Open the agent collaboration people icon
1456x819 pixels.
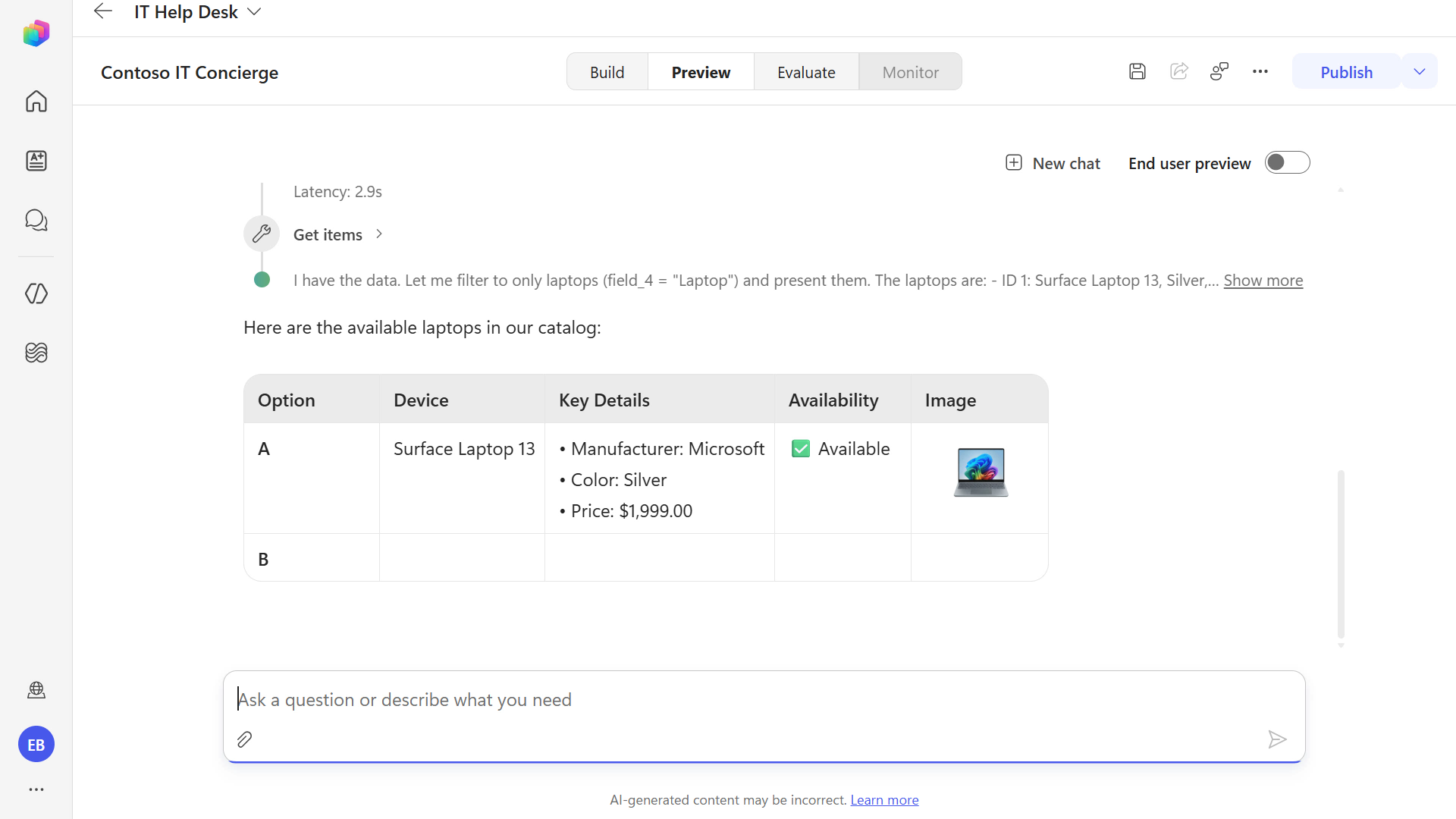[1219, 71]
